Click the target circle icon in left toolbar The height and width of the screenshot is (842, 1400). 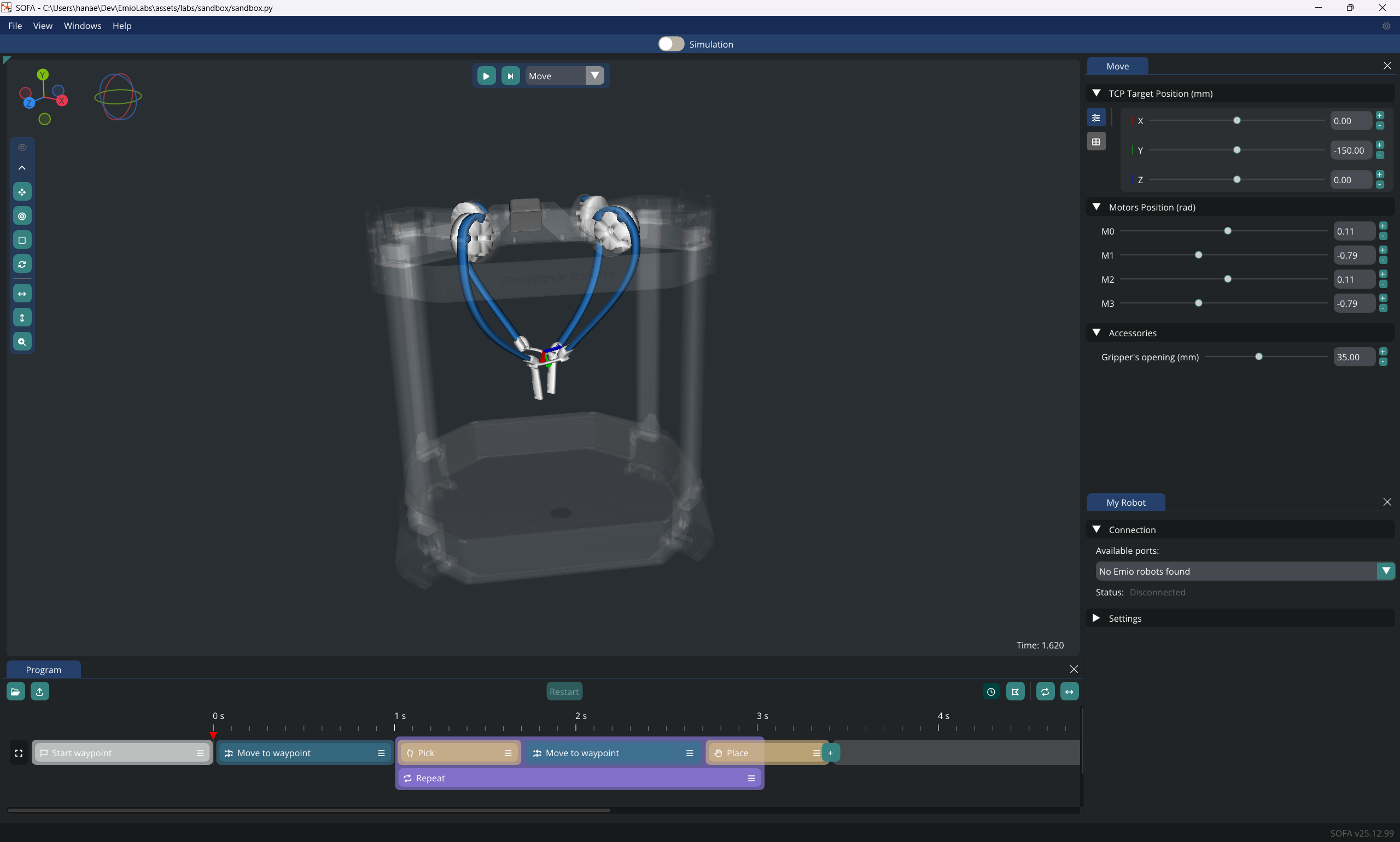[22, 215]
